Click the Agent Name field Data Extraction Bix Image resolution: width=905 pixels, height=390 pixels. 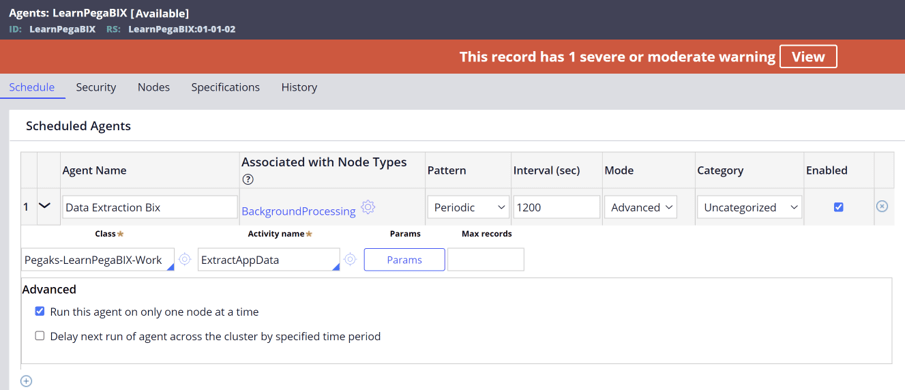pos(149,207)
